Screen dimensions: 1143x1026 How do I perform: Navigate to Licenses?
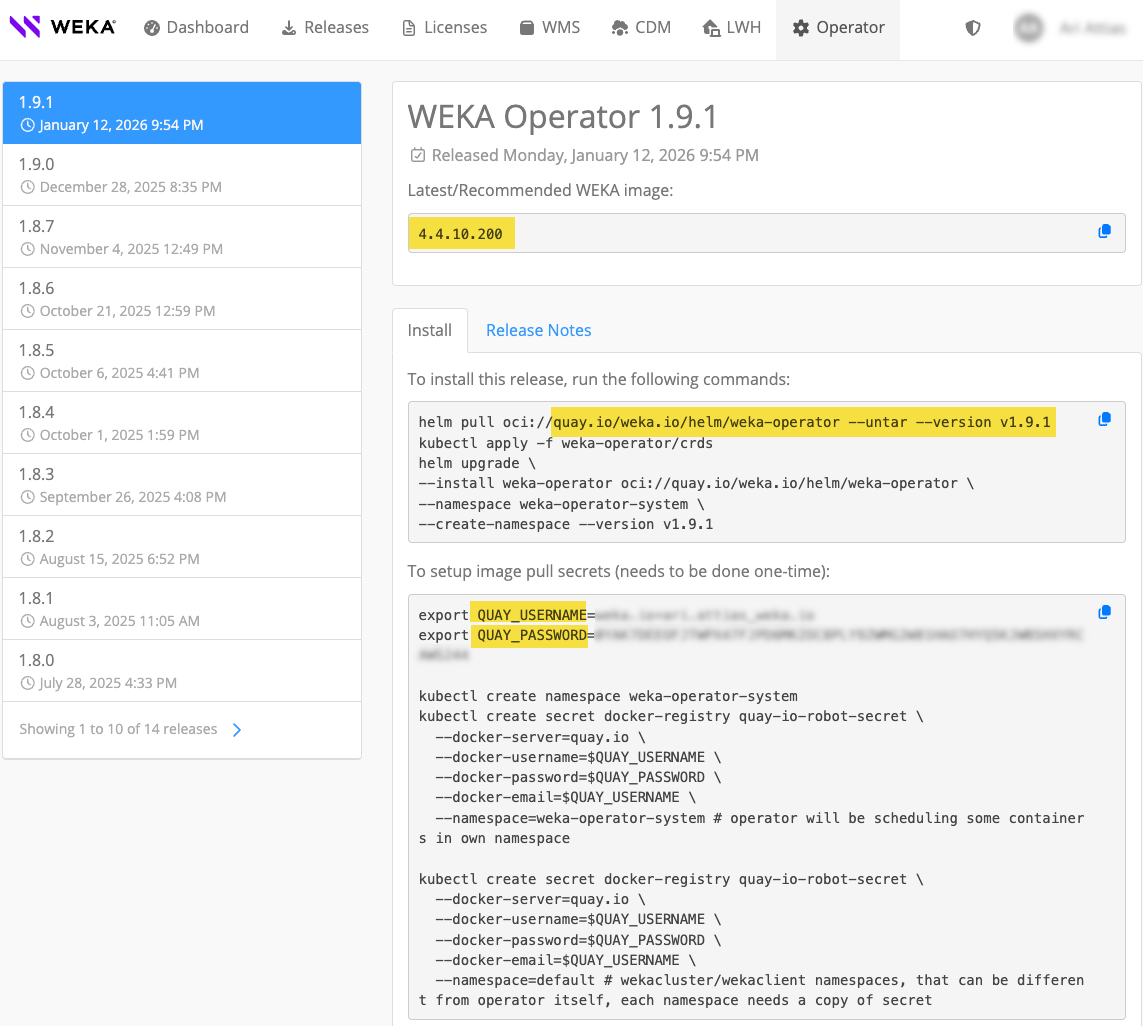tap(444, 28)
